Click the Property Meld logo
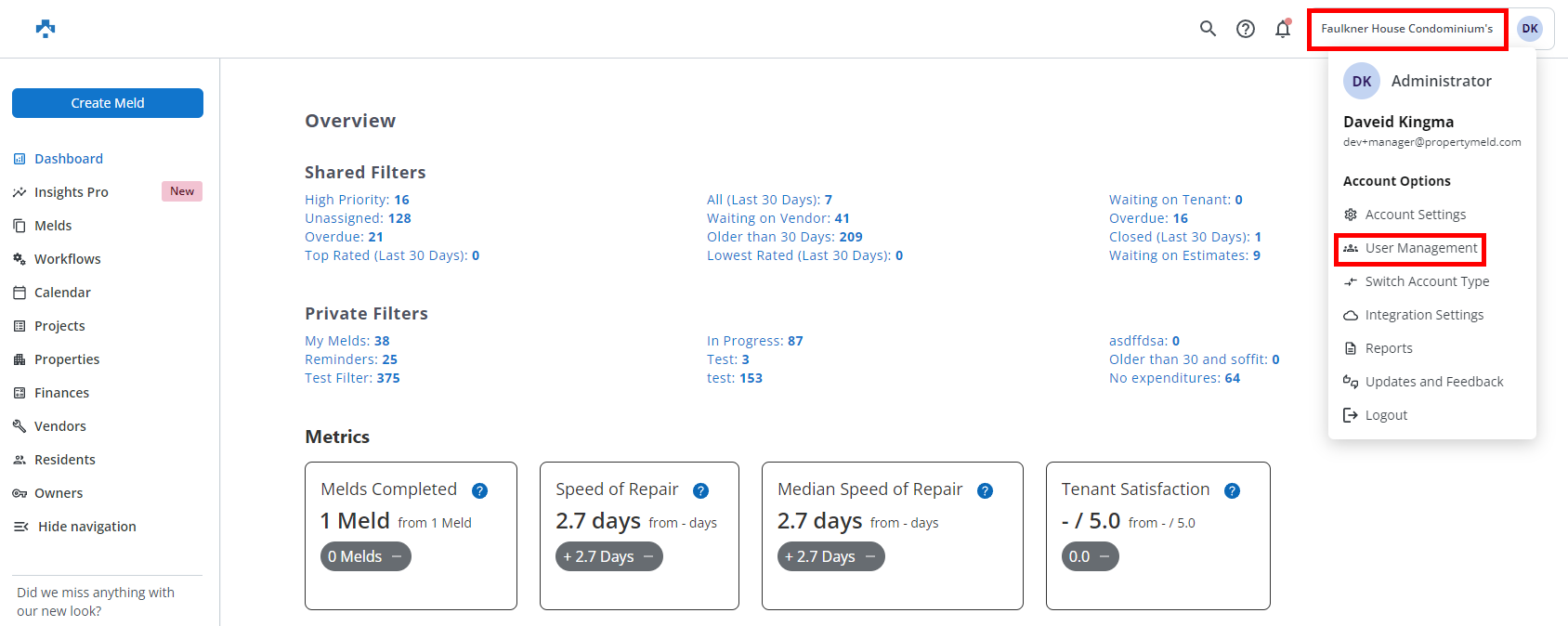 (x=46, y=29)
